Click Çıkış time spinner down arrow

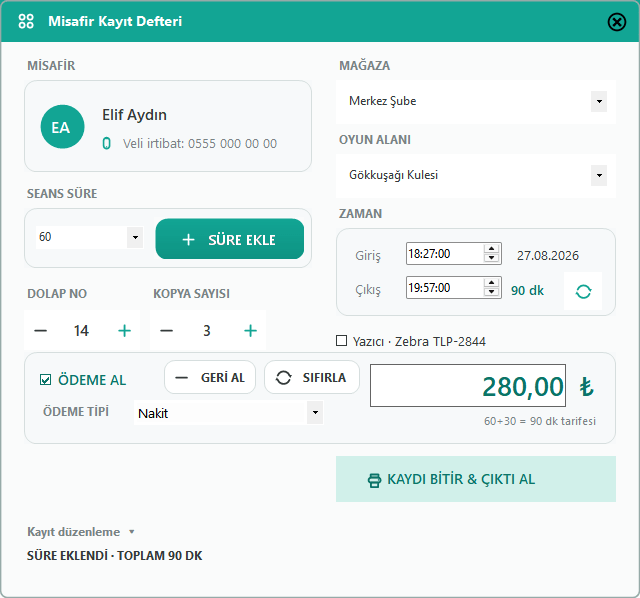[491, 292]
